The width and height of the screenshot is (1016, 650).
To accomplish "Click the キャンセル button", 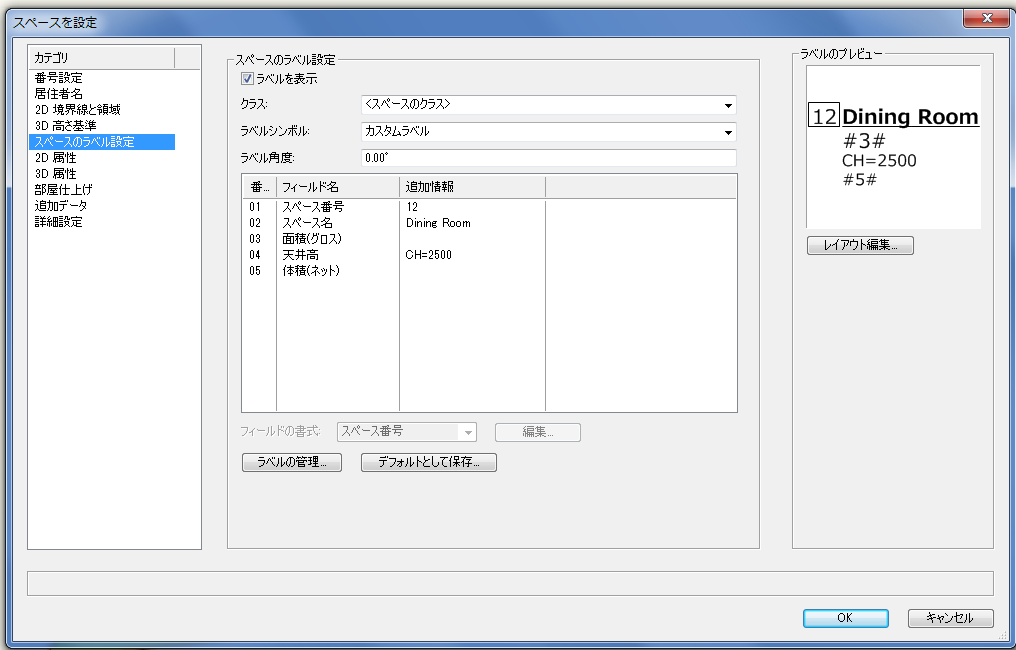I will coord(950,618).
